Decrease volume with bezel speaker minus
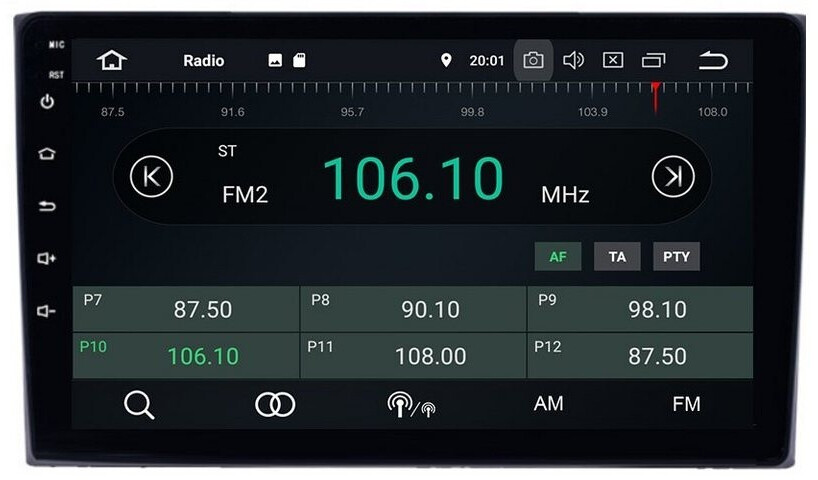818x480 pixels. [46, 311]
